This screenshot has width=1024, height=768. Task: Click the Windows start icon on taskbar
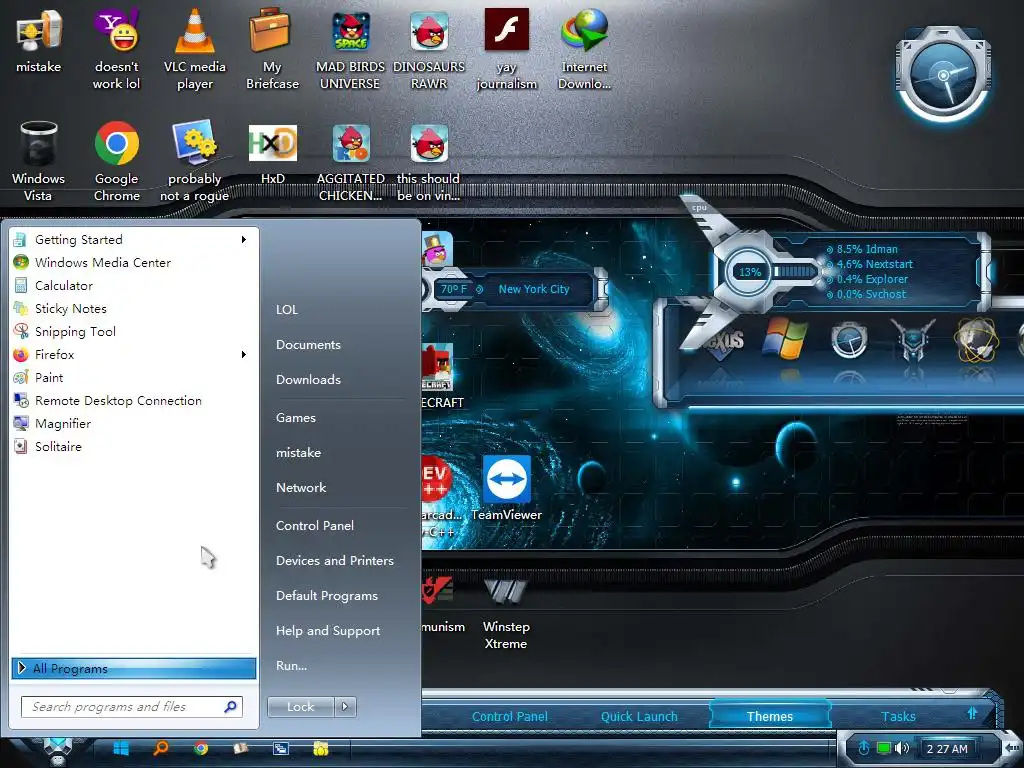pyautogui.click(x=121, y=748)
